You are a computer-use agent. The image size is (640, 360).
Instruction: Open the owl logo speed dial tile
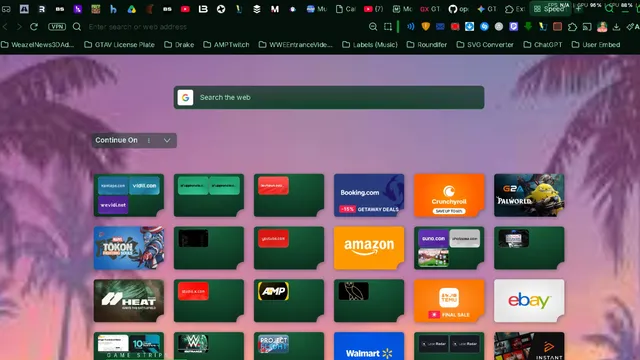(369, 301)
